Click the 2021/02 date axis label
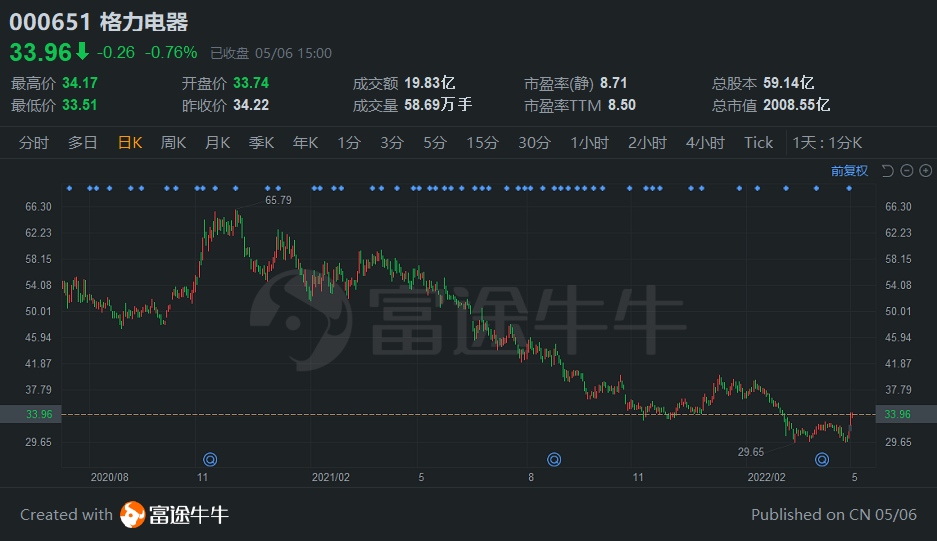This screenshot has width=937, height=541. pos(331,477)
